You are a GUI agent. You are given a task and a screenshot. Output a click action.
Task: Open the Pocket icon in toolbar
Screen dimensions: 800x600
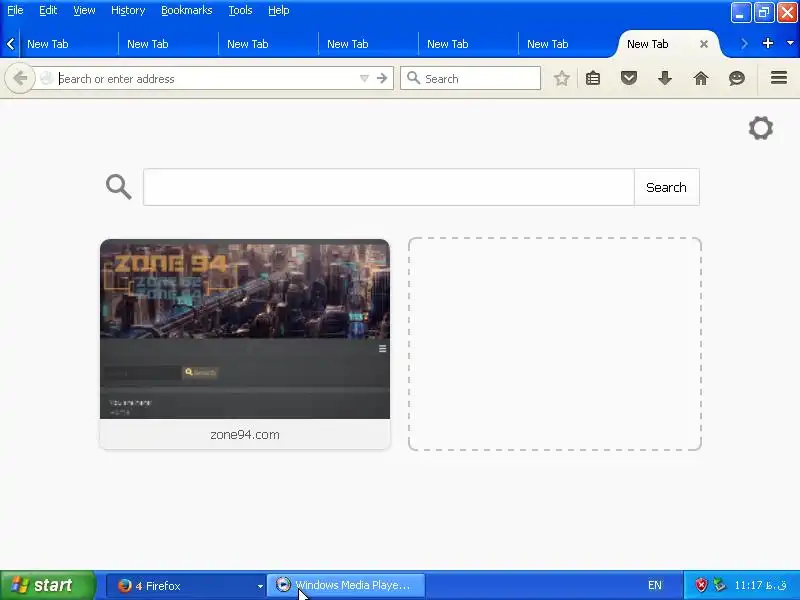pyautogui.click(x=629, y=79)
